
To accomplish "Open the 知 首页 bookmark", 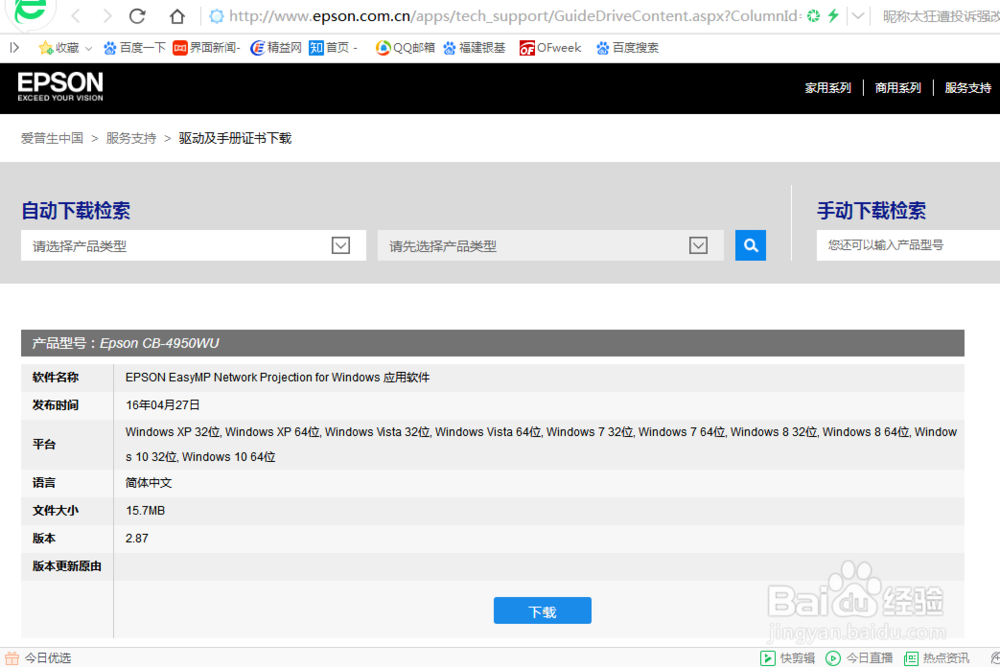I will (332, 48).
